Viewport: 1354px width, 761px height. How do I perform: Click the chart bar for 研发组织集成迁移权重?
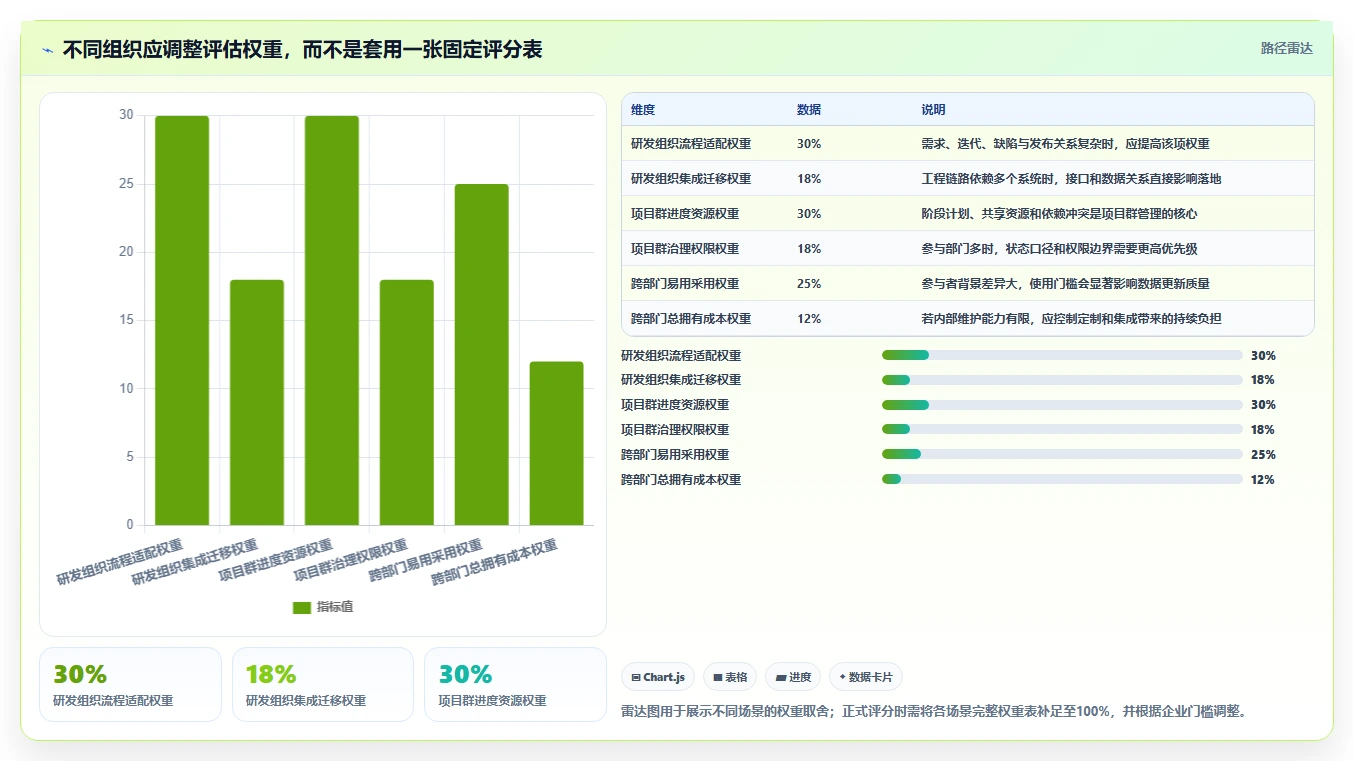[x=257, y=402]
